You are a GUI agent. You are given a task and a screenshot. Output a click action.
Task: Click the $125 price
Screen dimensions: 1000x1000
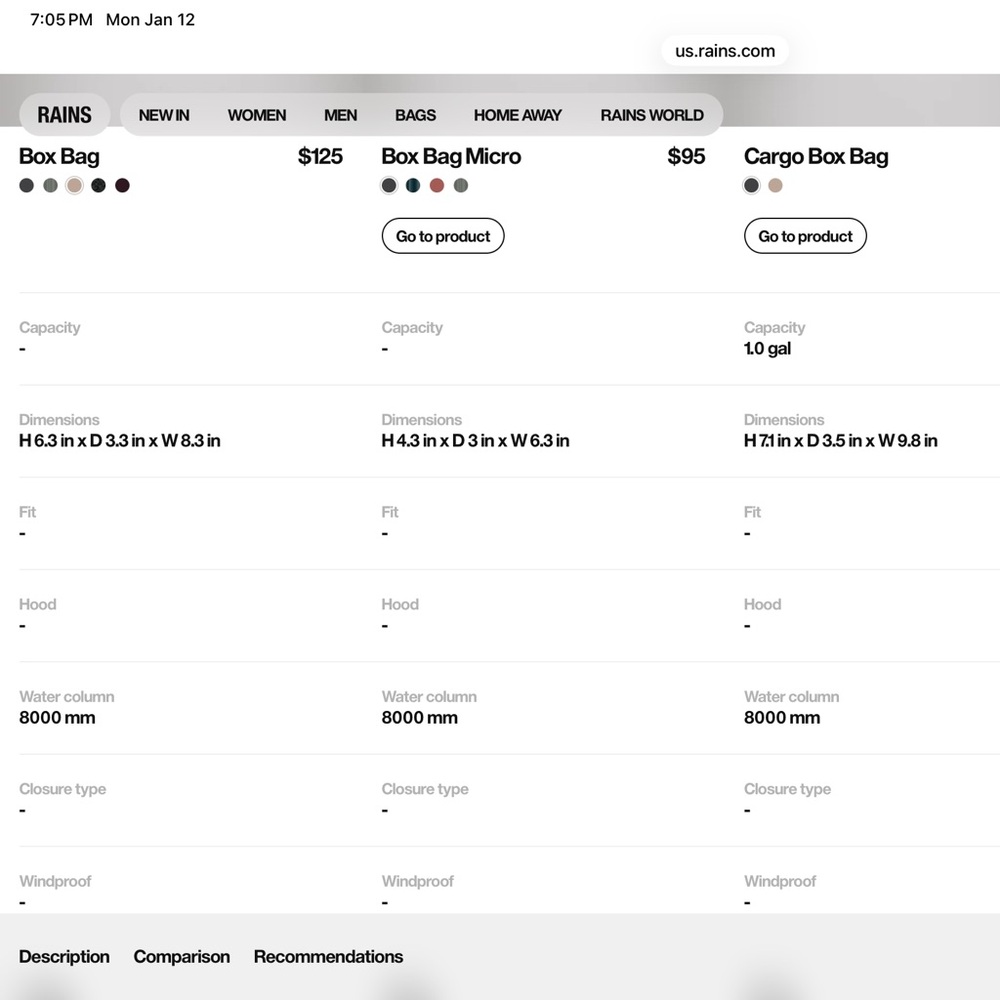pyautogui.click(x=320, y=157)
